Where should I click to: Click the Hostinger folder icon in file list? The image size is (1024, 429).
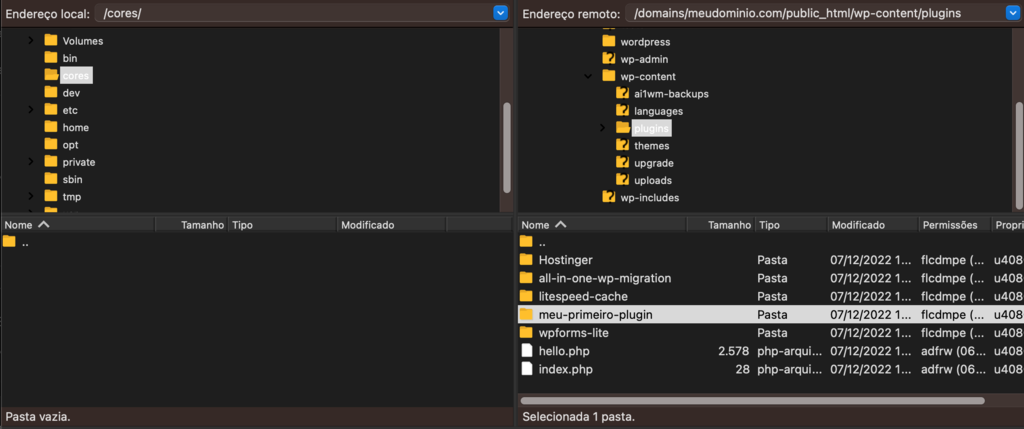point(526,260)
